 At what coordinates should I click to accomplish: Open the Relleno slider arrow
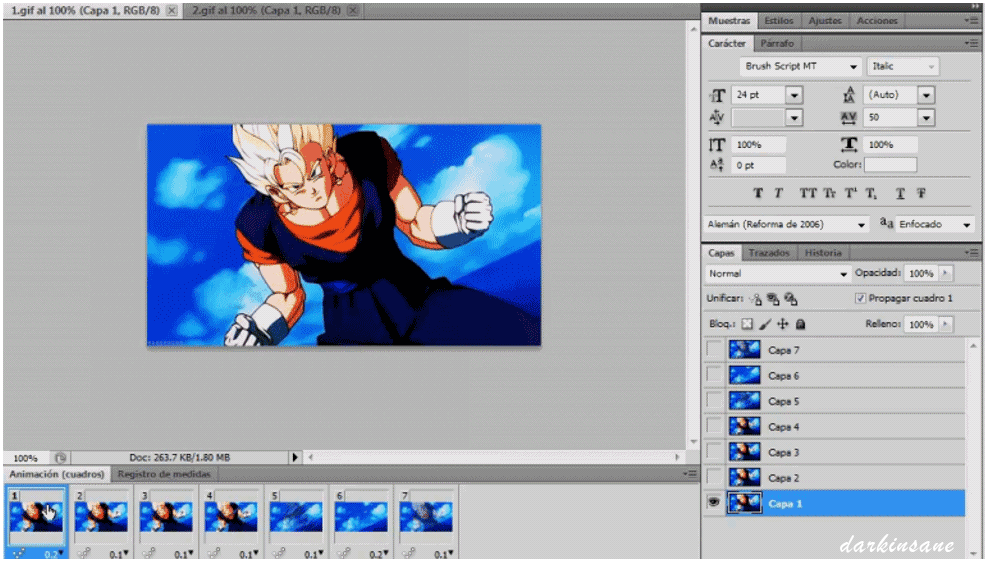tap(945, 324)
